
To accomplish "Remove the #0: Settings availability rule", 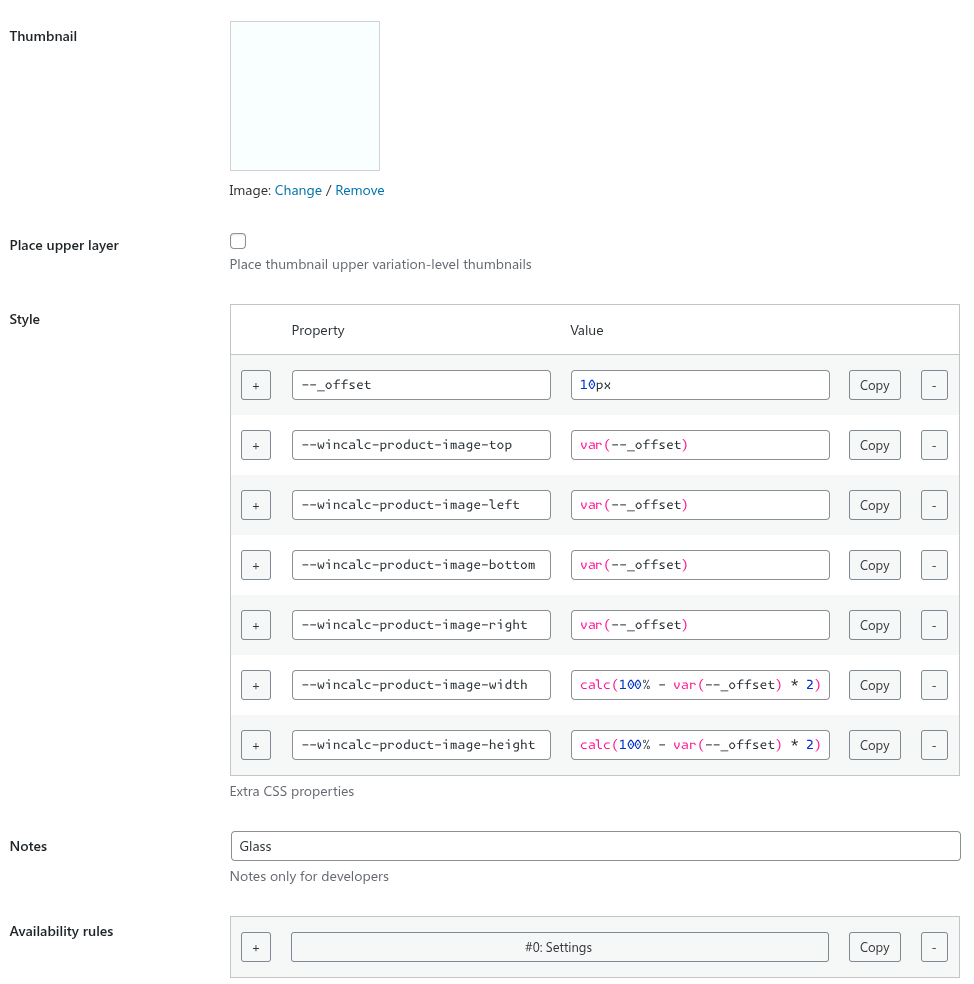I will point(934,947).
